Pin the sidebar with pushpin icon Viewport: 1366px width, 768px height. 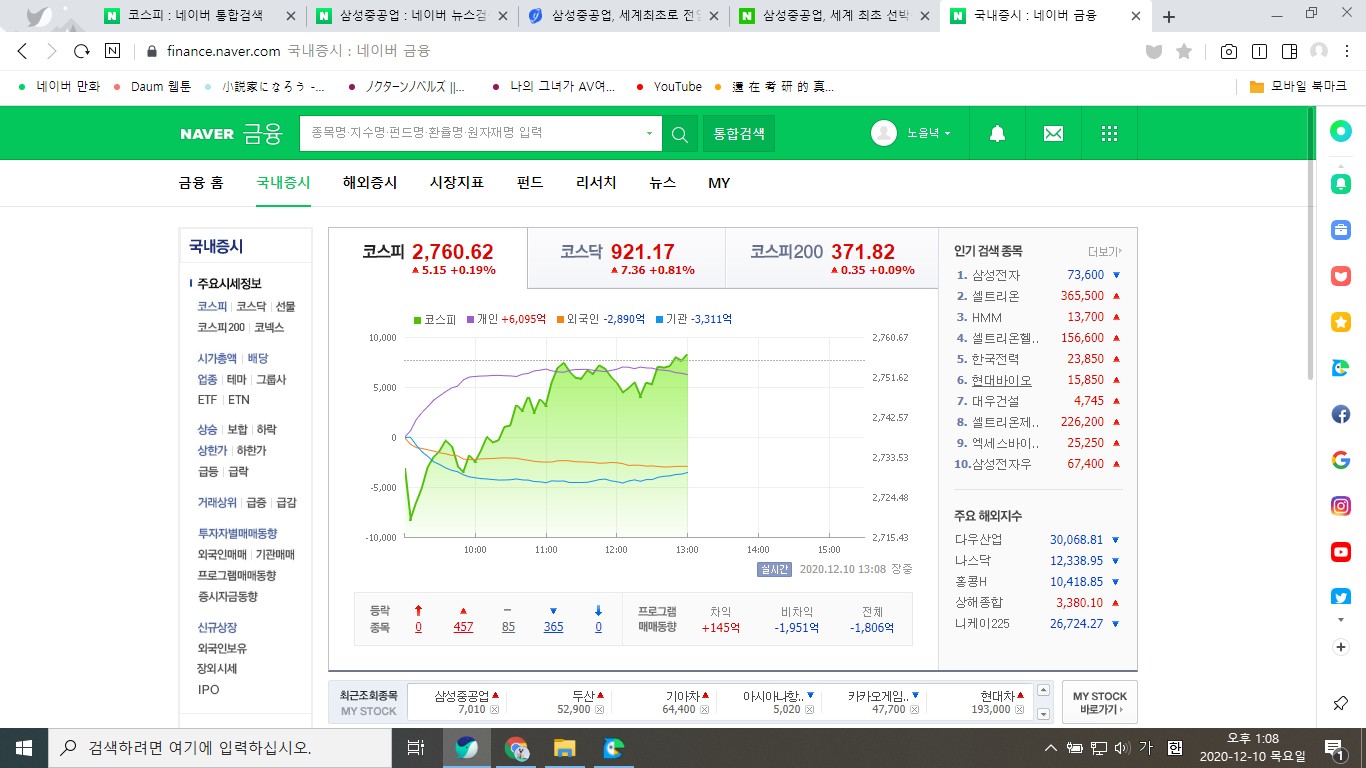tap(1341, 704)
